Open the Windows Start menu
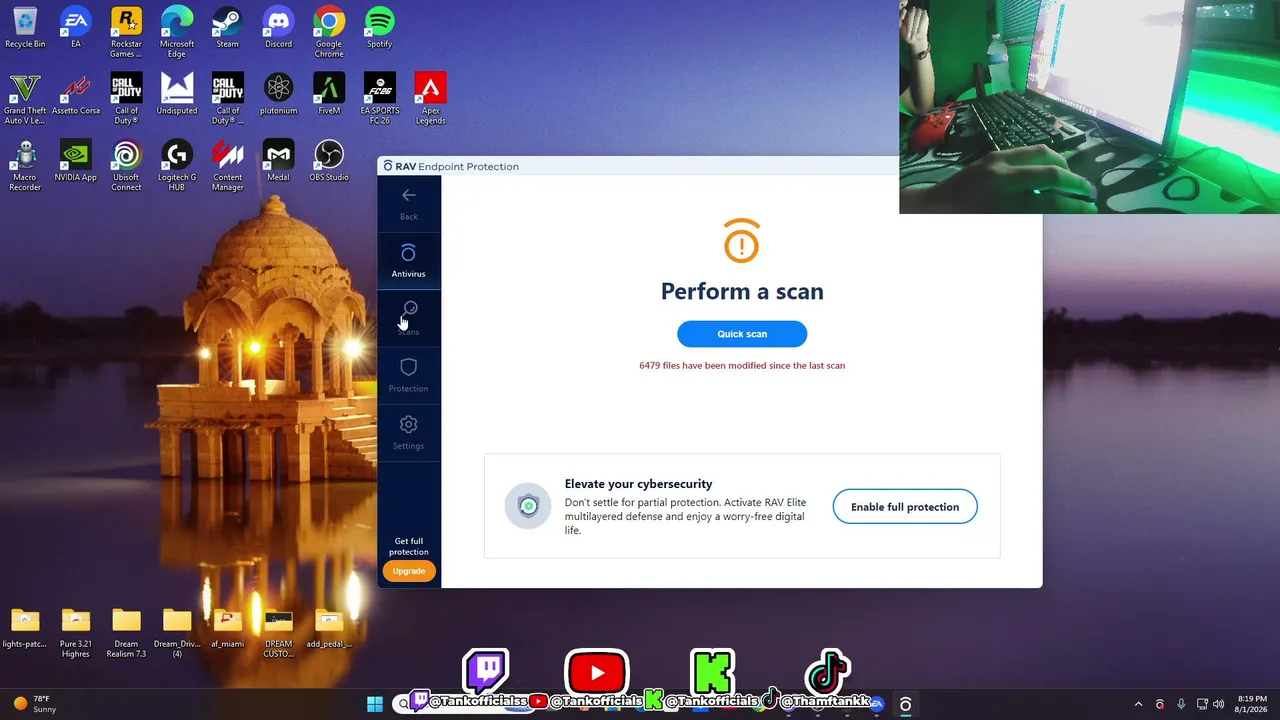The height and width of the screenshot is (720, 1280). tap(375, 704)
